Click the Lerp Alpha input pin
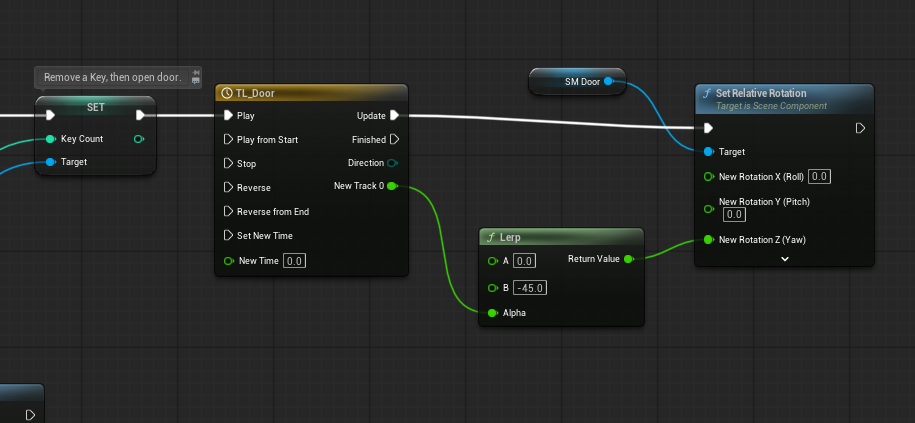This screenshot has width=915, height=423. coord(493,313)
